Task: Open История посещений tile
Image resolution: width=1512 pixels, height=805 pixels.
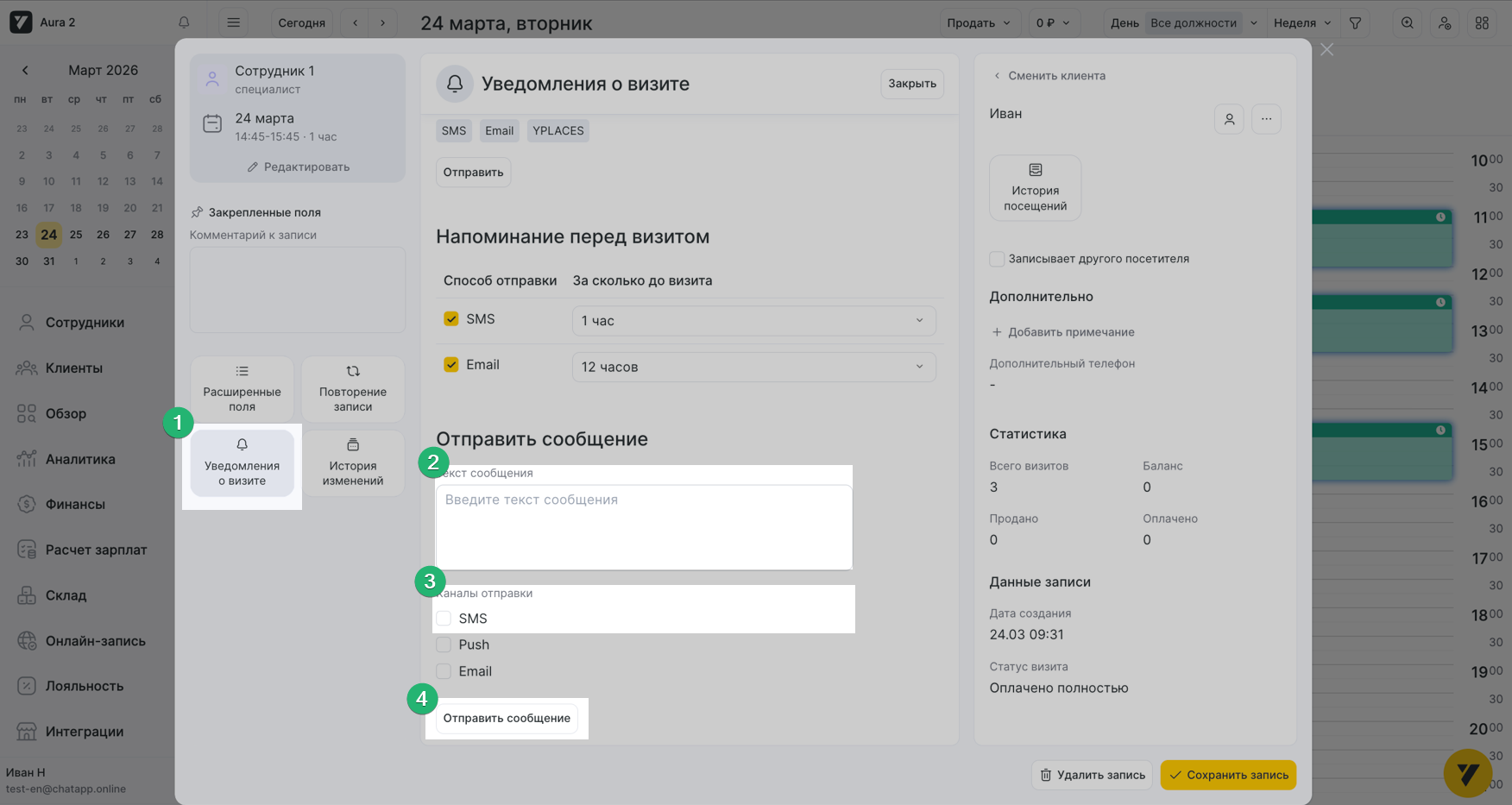Action: click(x=1035, y=188)
